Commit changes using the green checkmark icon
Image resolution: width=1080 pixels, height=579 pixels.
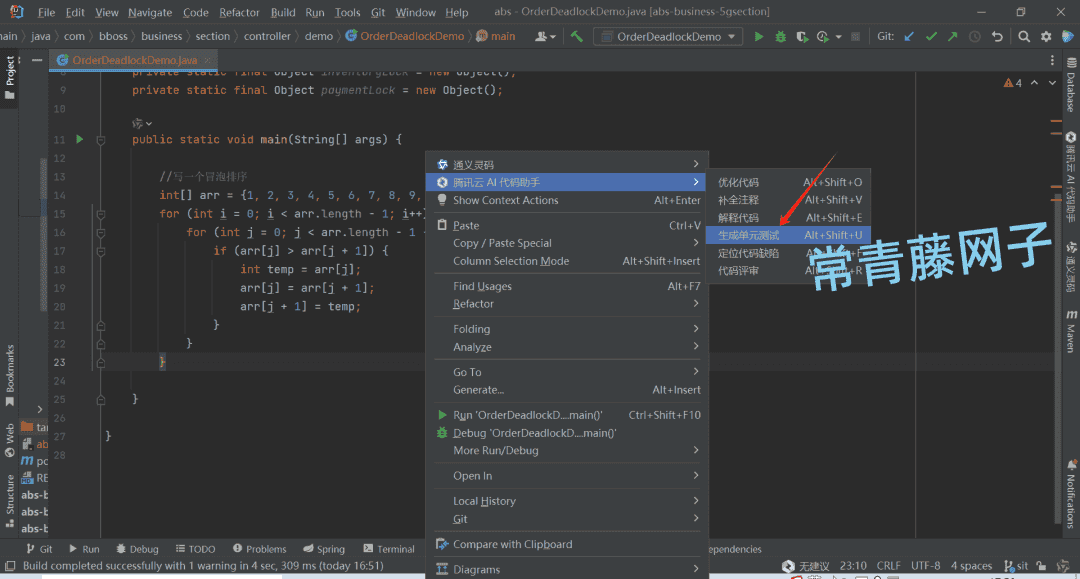pyautogui.click(x=931, y=36)
